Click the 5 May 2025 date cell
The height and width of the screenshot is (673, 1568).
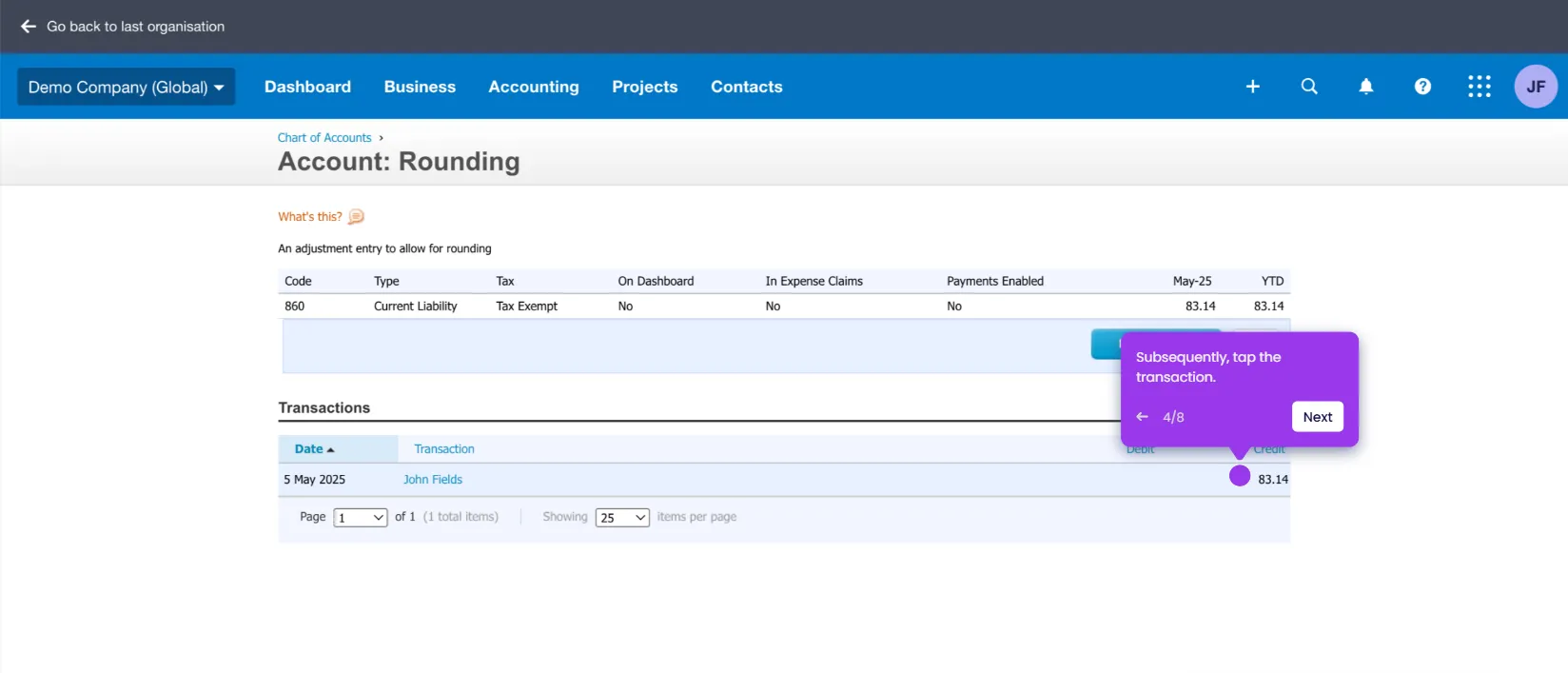point(315,480)
